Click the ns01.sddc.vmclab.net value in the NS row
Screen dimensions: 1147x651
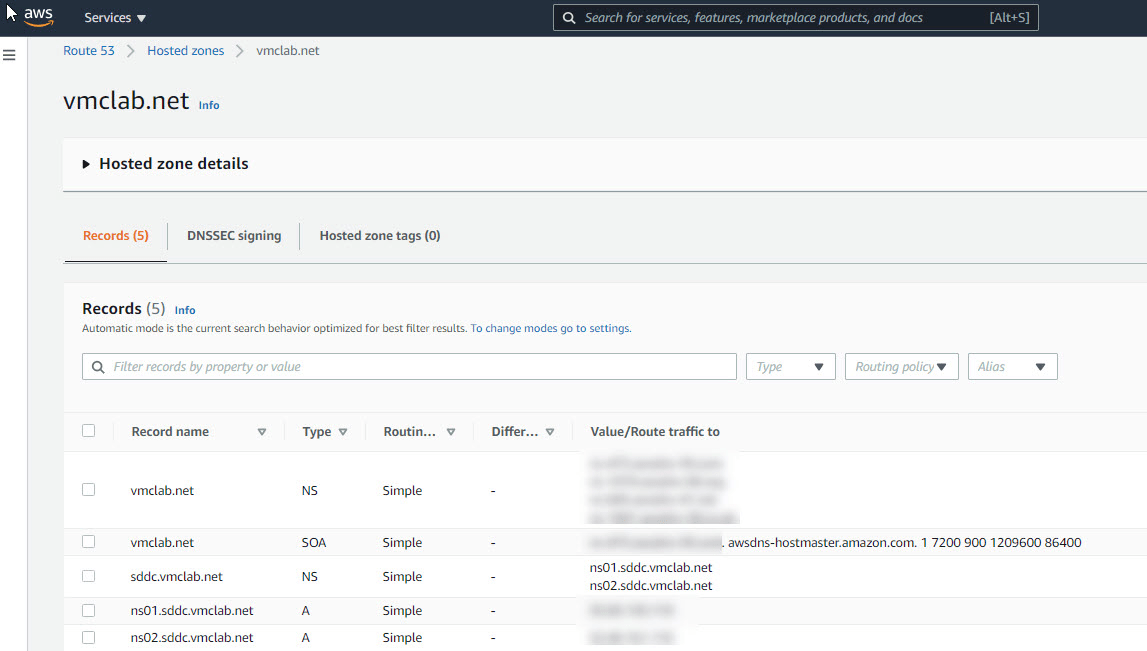tap(651, 567)
